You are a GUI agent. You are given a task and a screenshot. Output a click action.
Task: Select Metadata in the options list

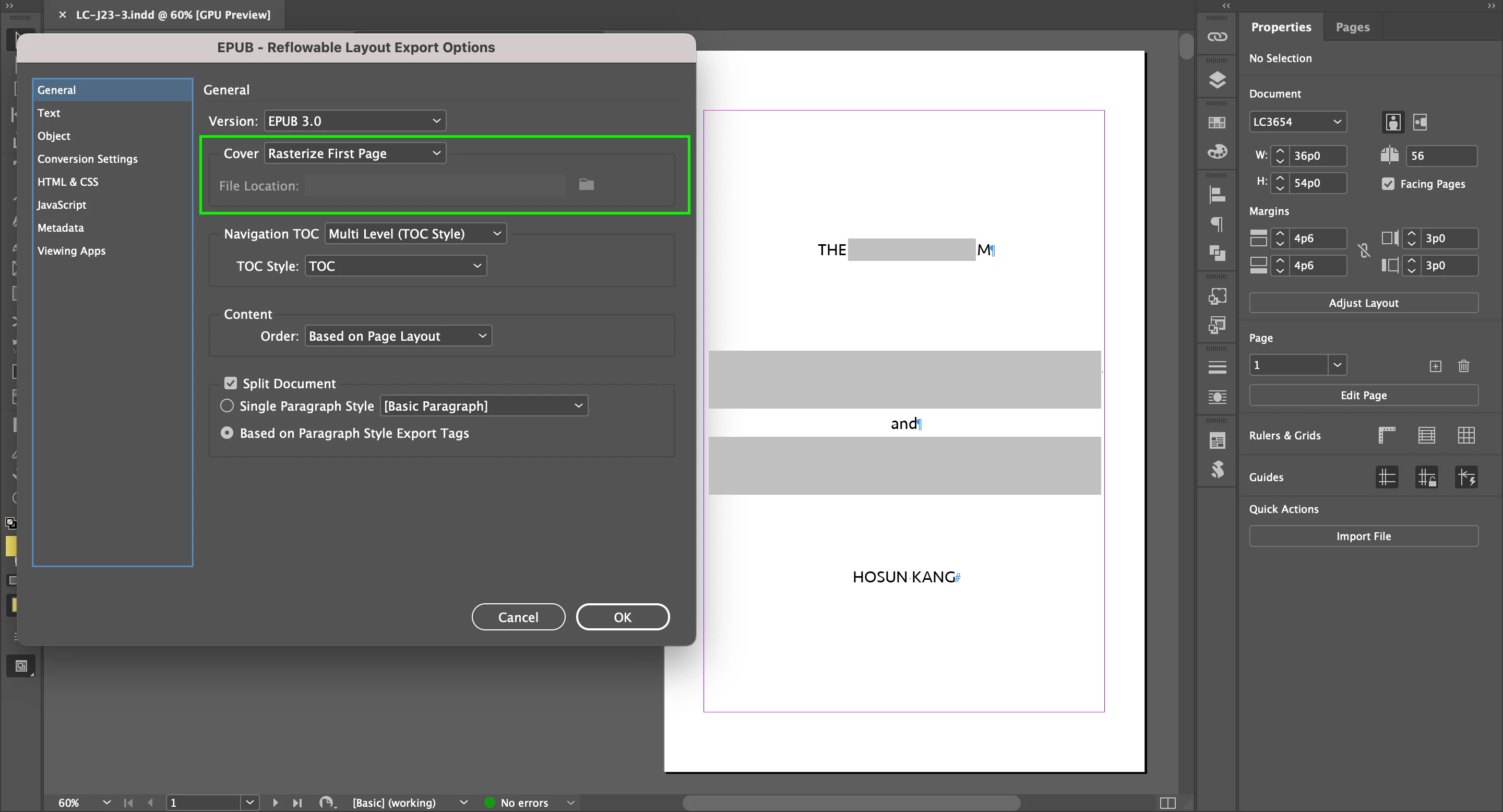tap(61, 228)
